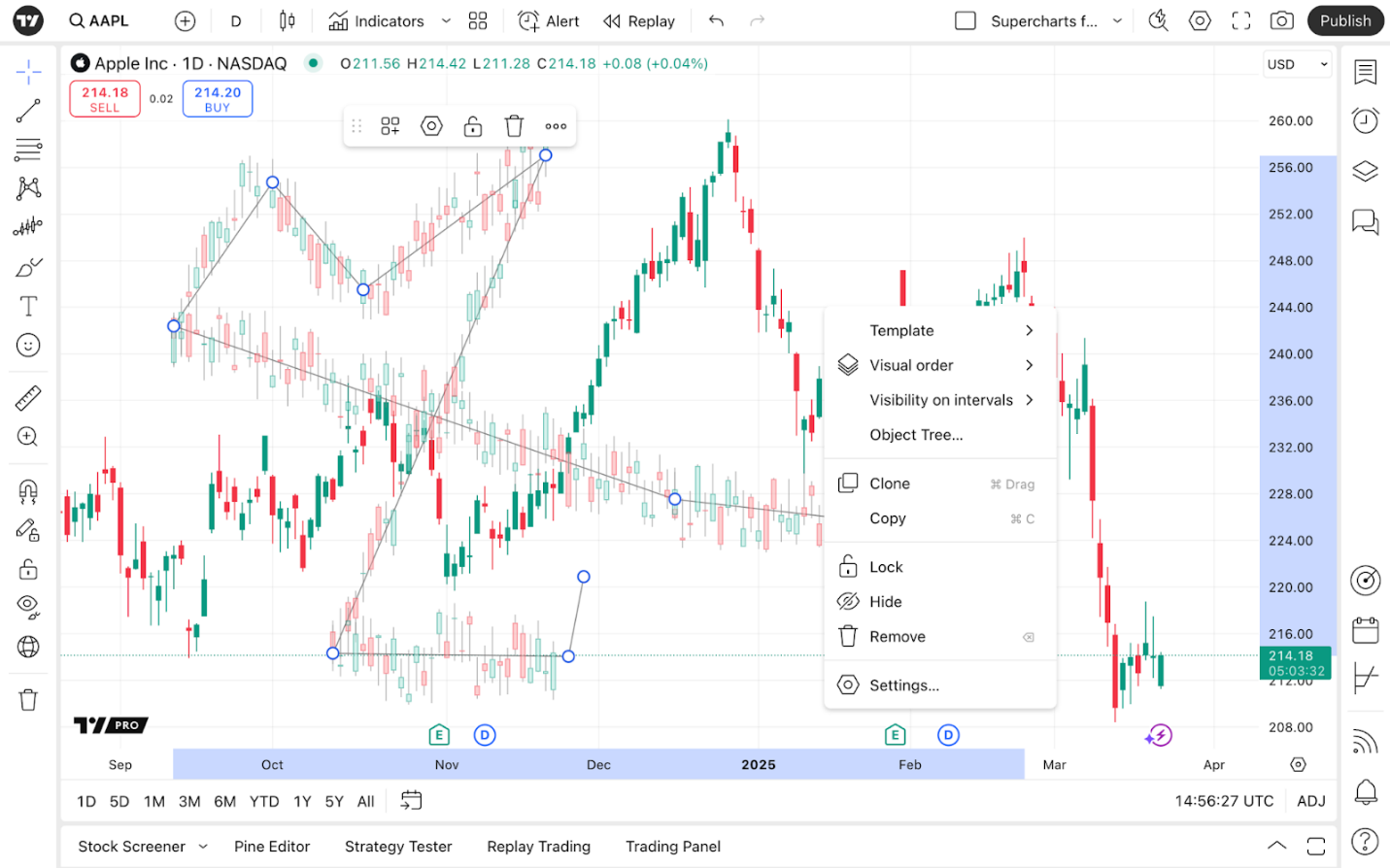Open the Pine Editor tab
The image size is (1390, 868).
pos(272,847)
